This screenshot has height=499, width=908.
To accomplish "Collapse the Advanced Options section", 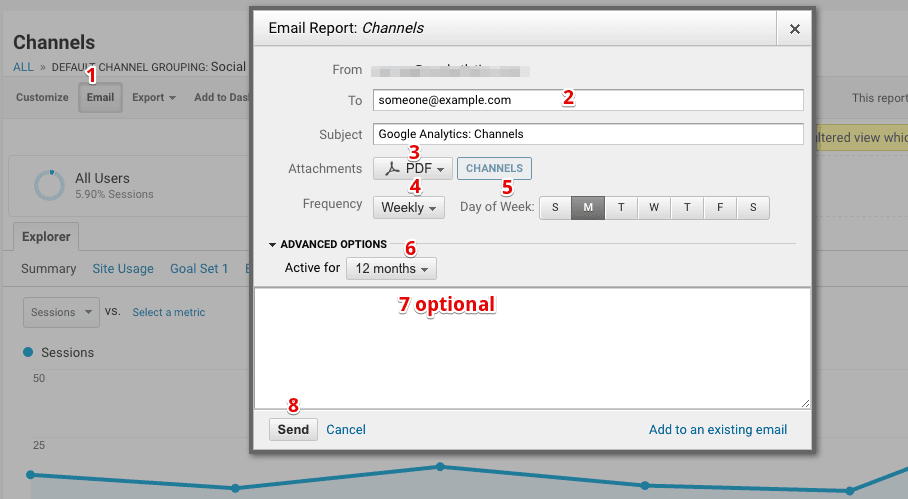I will point(328,244).
